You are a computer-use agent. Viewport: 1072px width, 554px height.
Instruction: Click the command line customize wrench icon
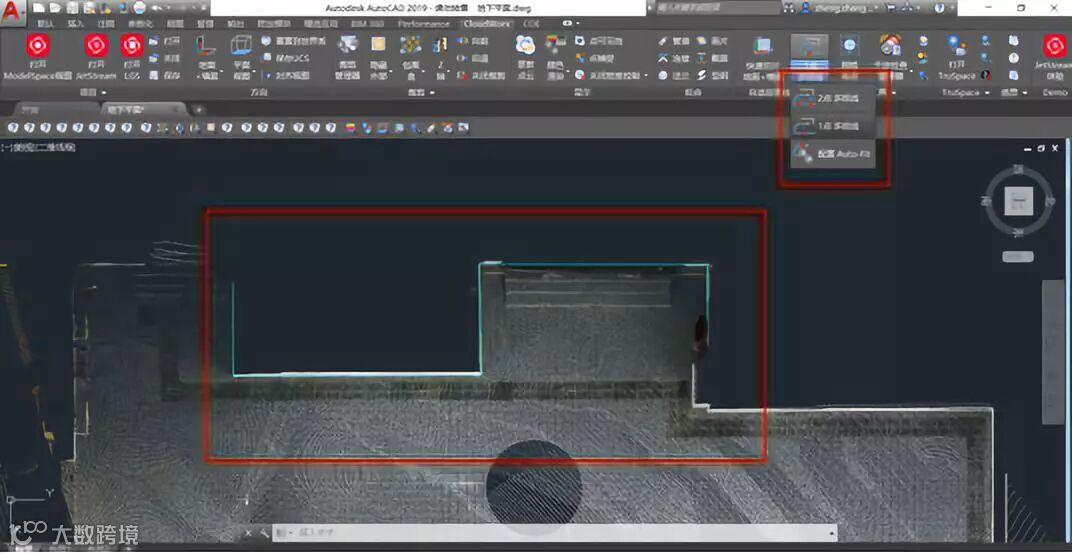(263, 533)
